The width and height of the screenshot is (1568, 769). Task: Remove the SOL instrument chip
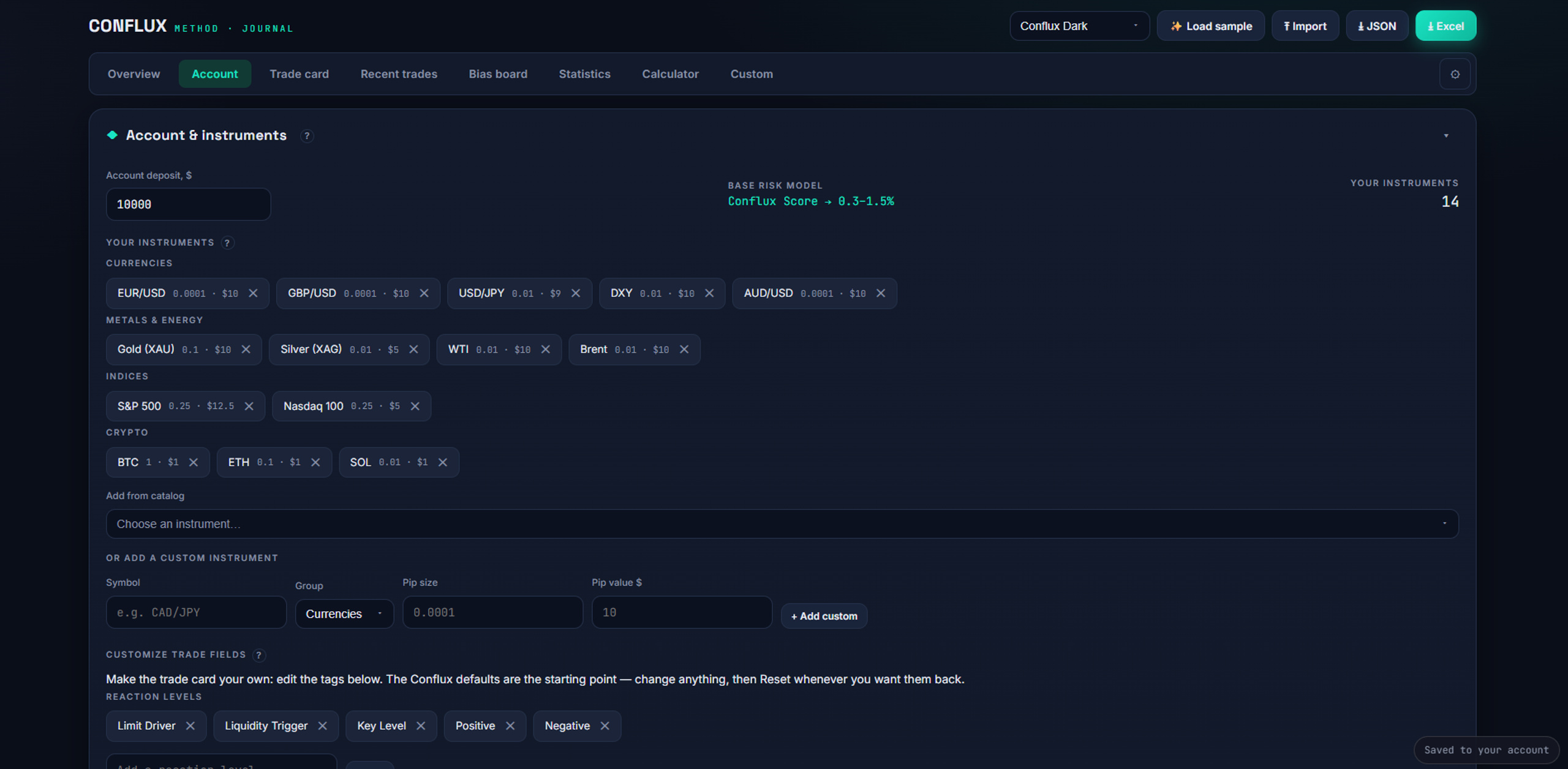443,462
